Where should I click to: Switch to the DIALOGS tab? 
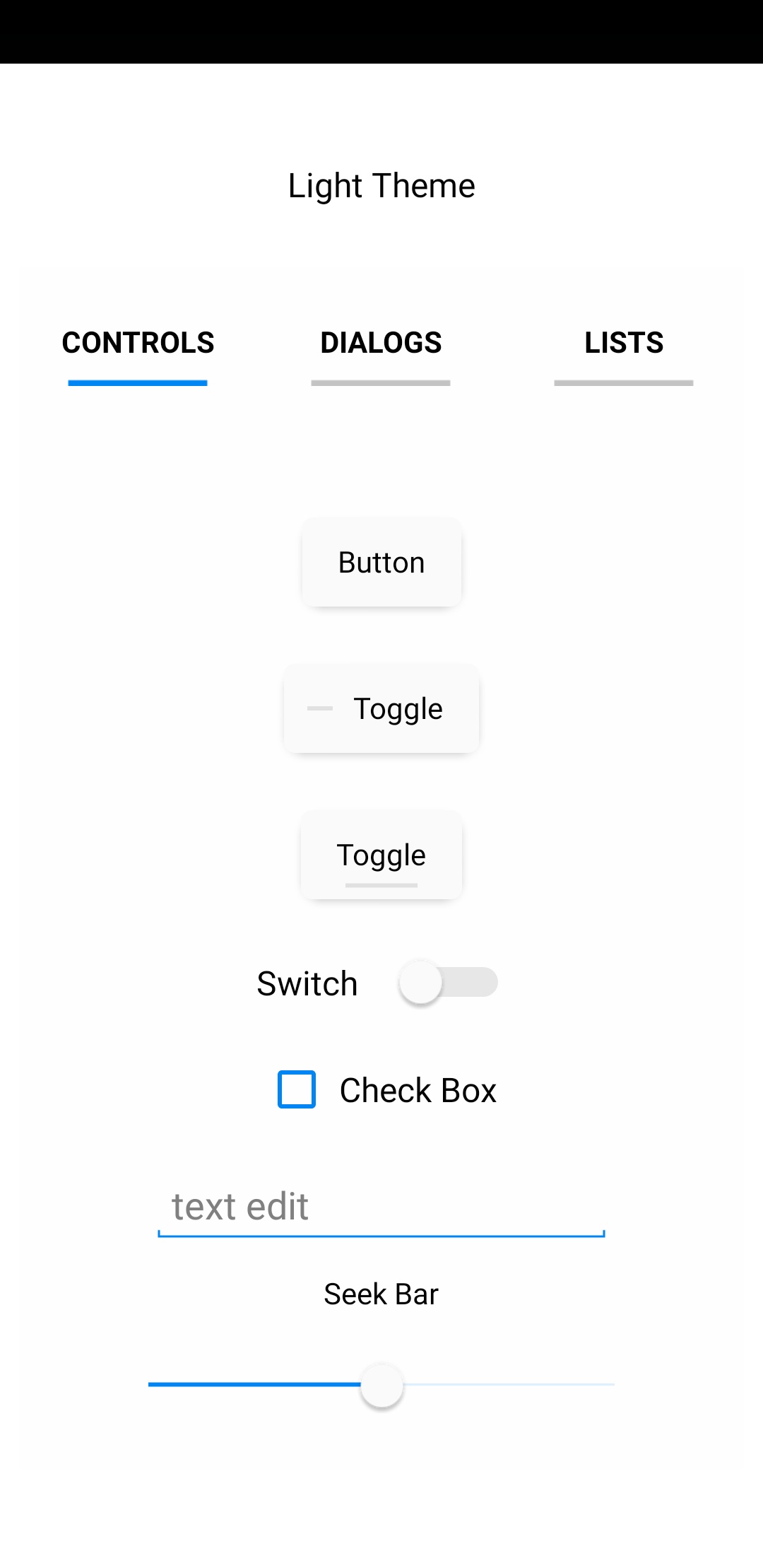point(381,344)
